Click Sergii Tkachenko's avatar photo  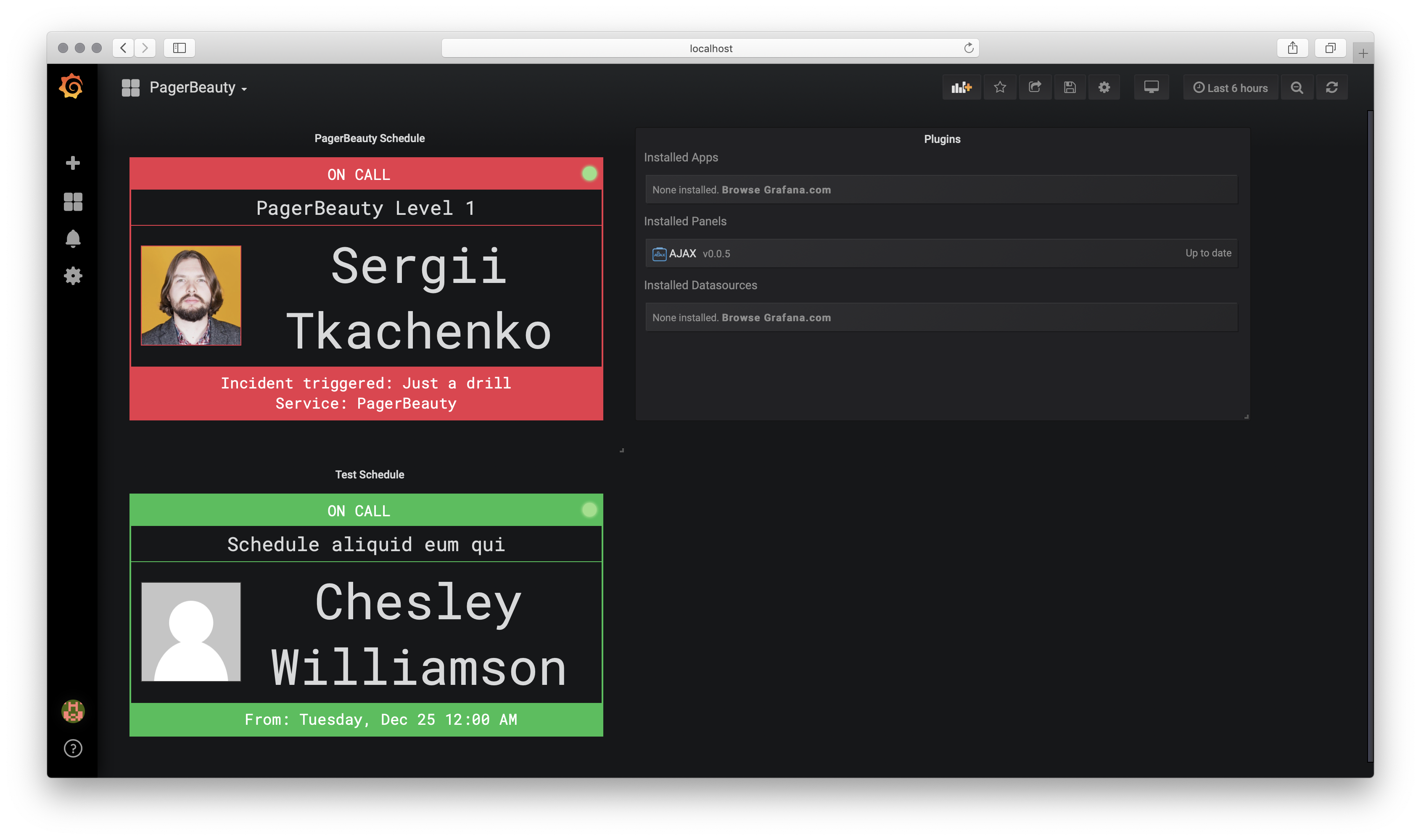pyautogui.click(x=191, y=295)
